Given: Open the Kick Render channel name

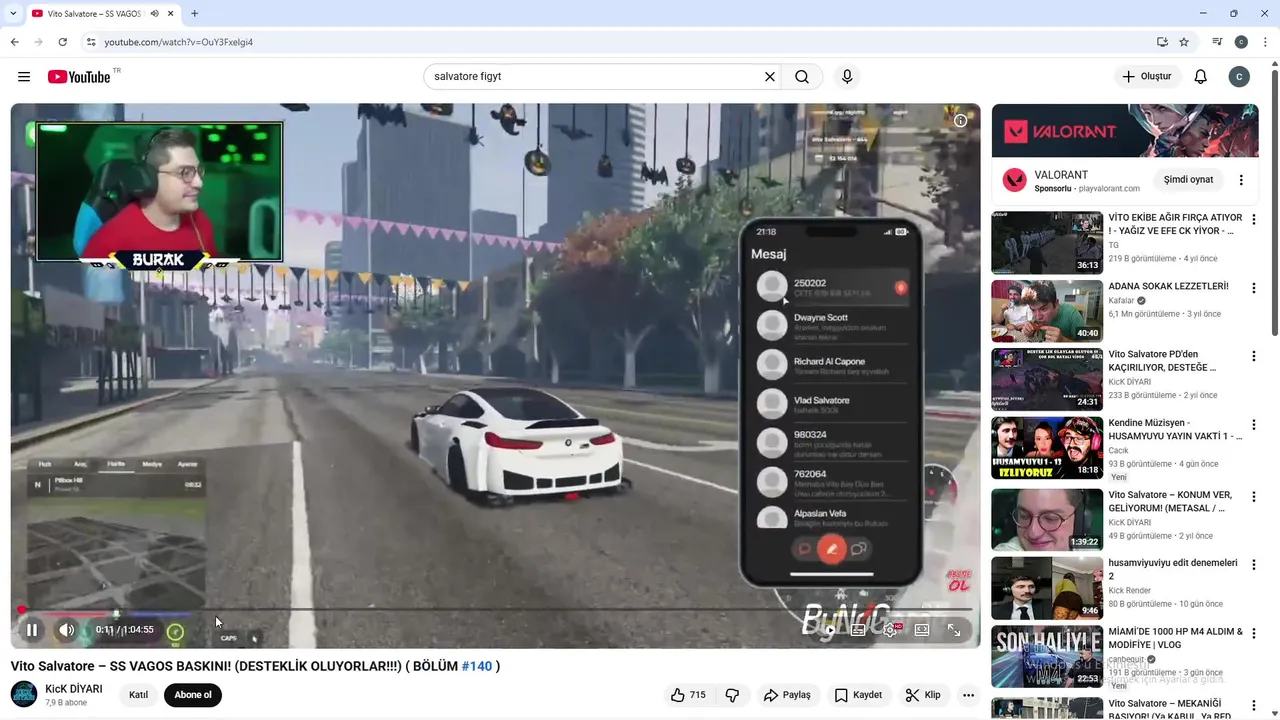Looking at the screenshot, I should tap(1129, 591).
